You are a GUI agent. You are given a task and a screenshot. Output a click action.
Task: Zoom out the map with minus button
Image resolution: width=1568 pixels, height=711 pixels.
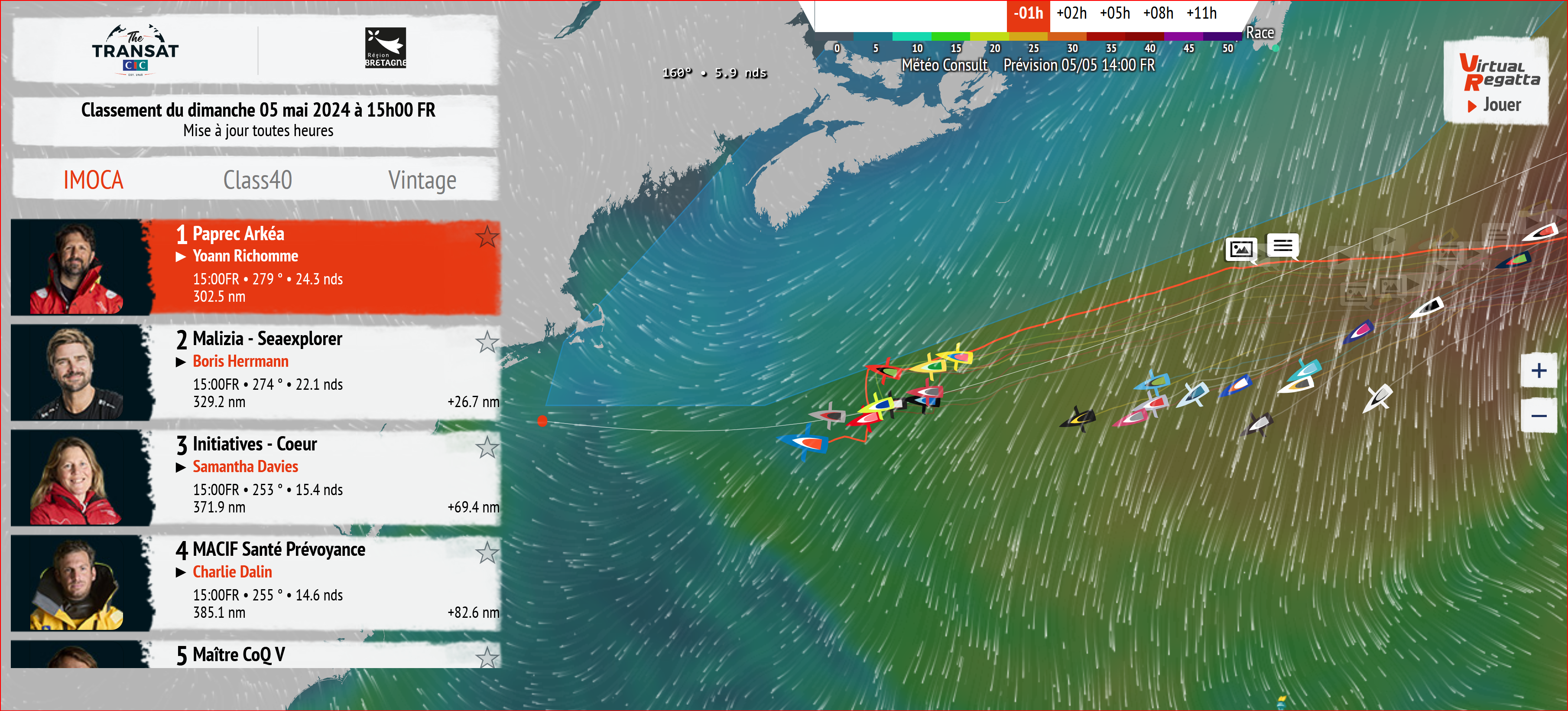pos(1539,415)
